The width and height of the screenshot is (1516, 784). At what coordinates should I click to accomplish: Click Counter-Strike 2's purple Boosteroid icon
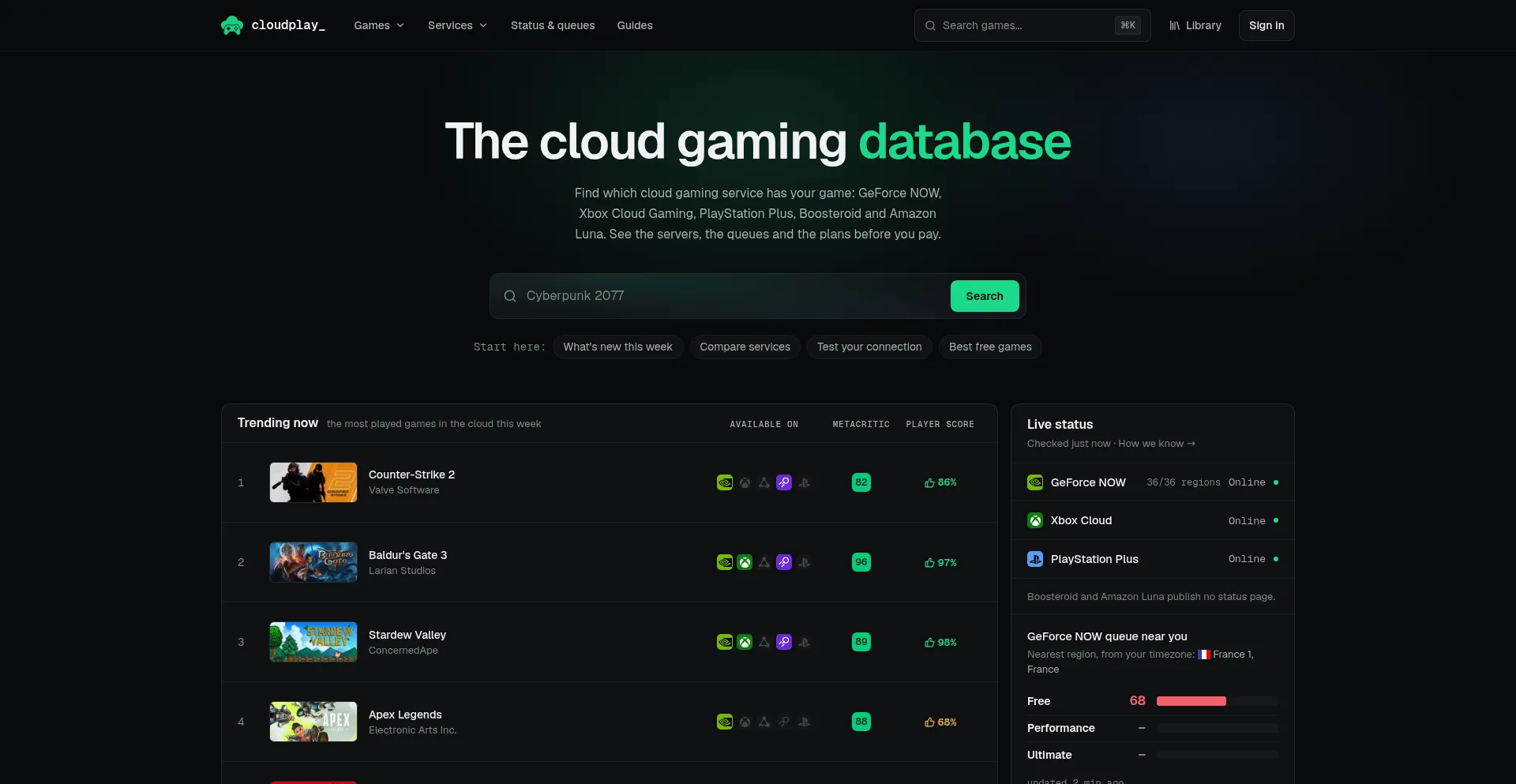784,482
